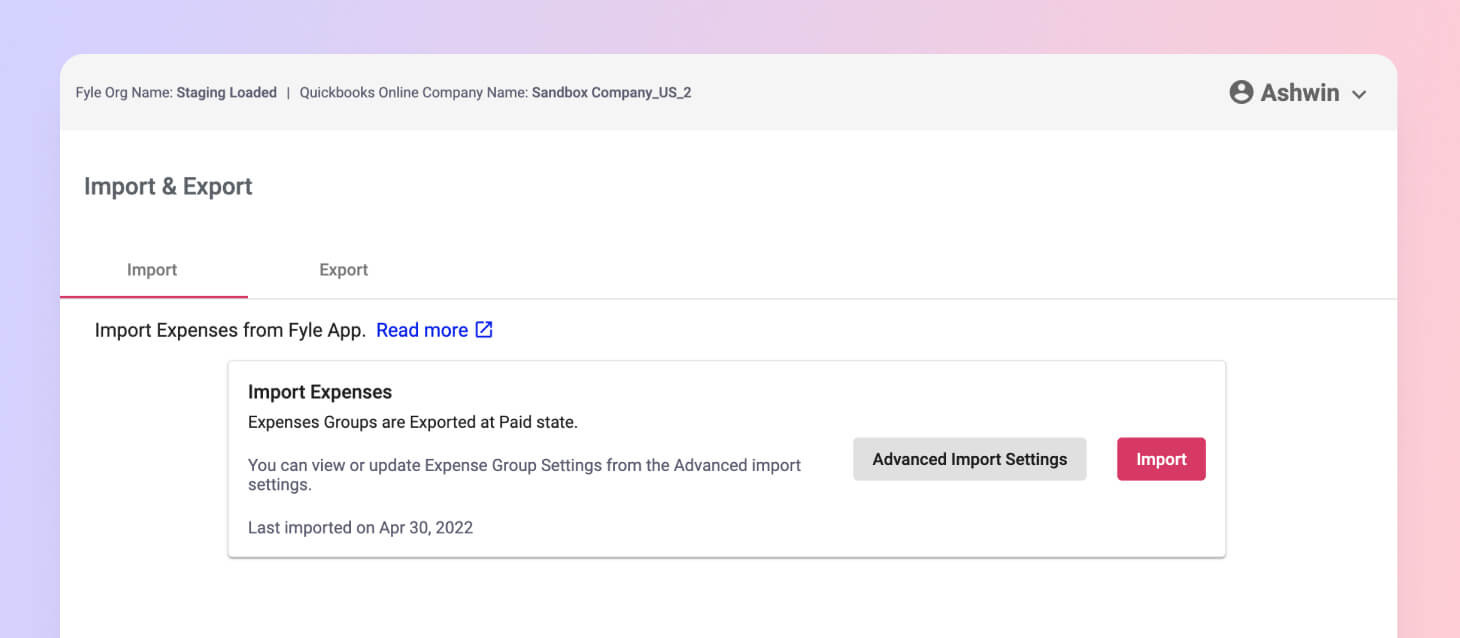Click the Sandbox Company_US_2 company name
The image size is (1460, 638).
pyautogui.click(x=611, y=93)
